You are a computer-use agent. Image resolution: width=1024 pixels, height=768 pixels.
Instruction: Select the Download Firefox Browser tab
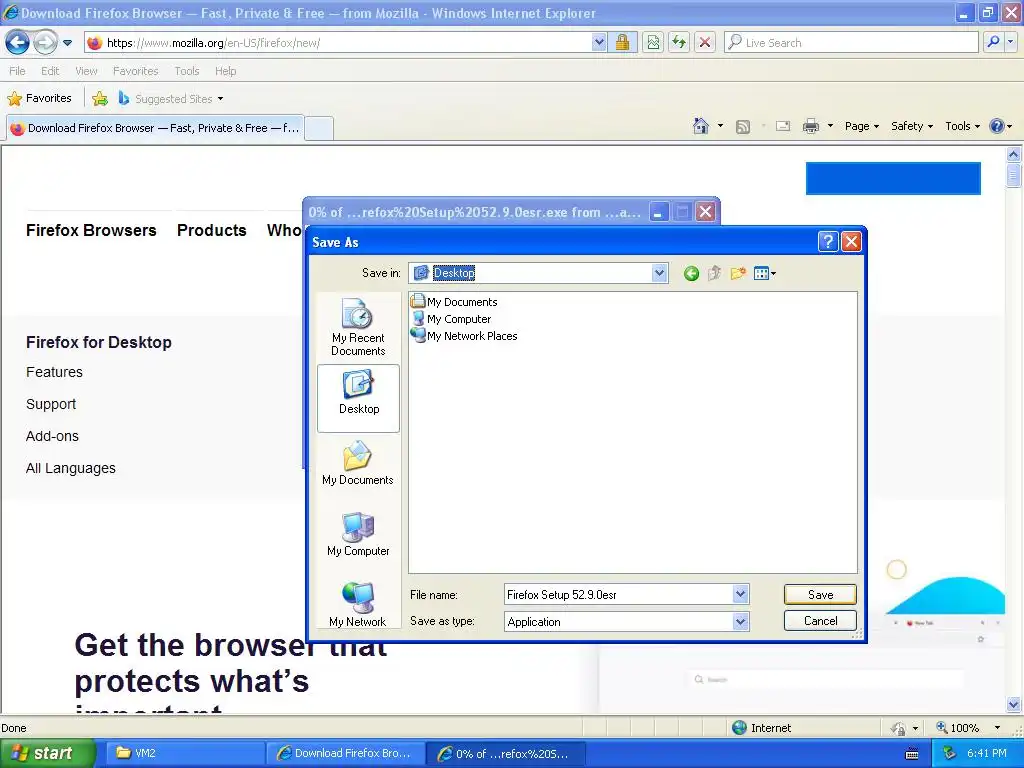pyautogui.click(x=155, y=128)
